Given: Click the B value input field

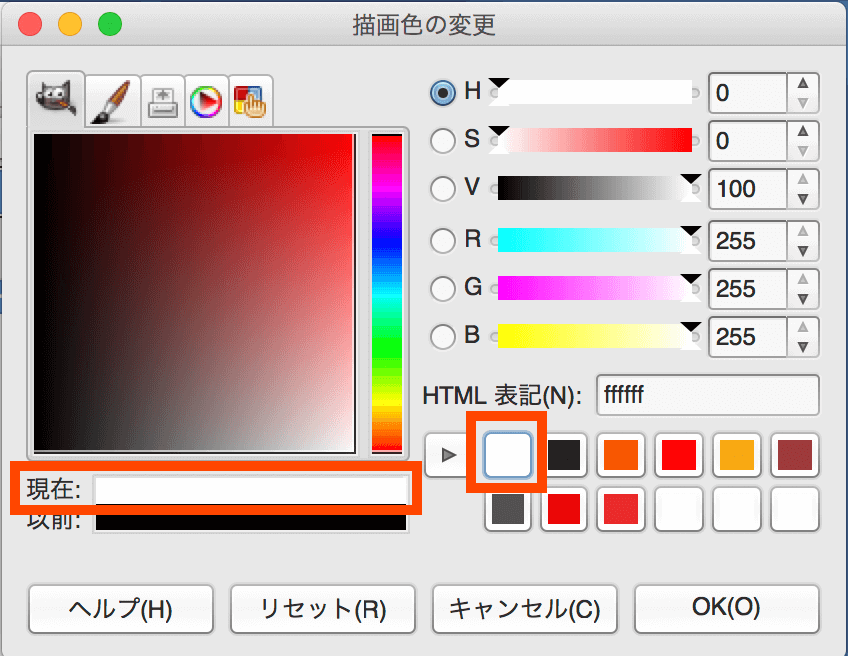Looking at the screenshot, I should [x=747, y=336].
